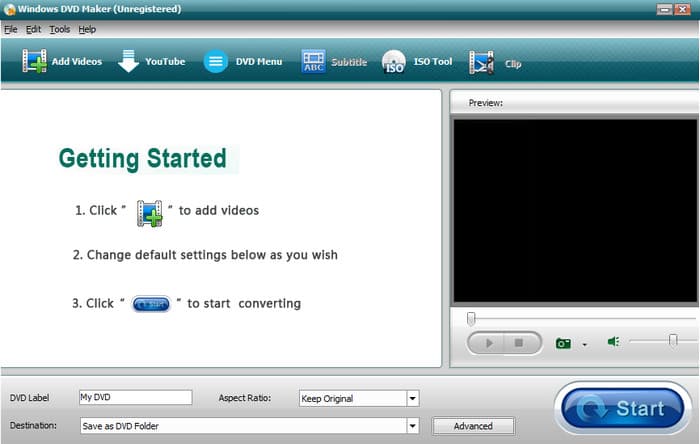Expand the Aspect Ratio dropdown
Image resolution: width=700 pixels, height=444 pixels.
point(412,398)
